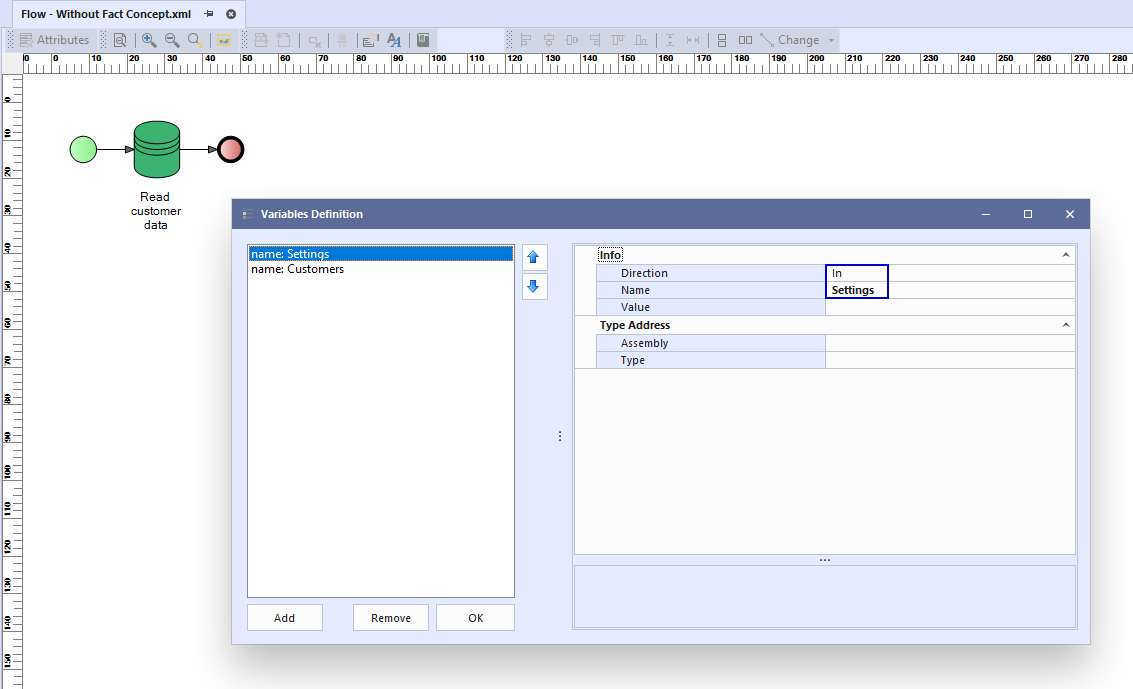The height and width of the screenshot is (689, 1133).
Task: Click the Remove button
Action: point(391,618)
